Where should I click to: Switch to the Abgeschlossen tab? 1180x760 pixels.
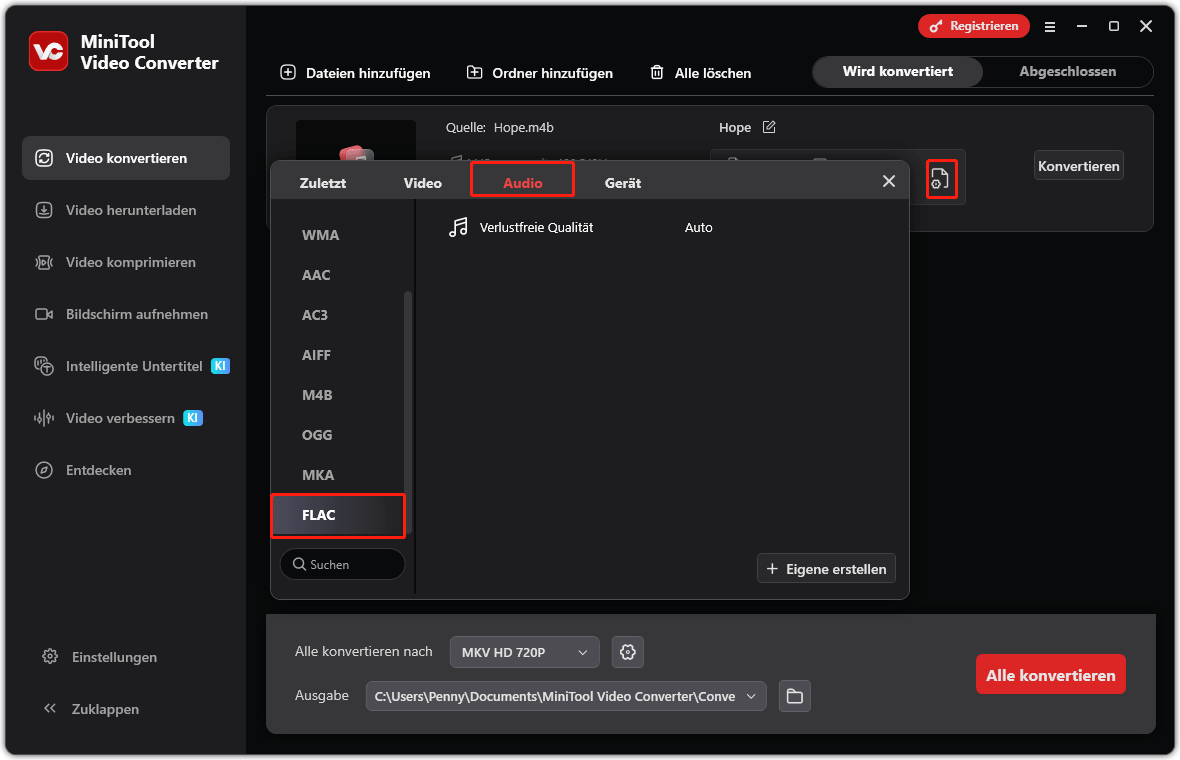(1067, 71)
